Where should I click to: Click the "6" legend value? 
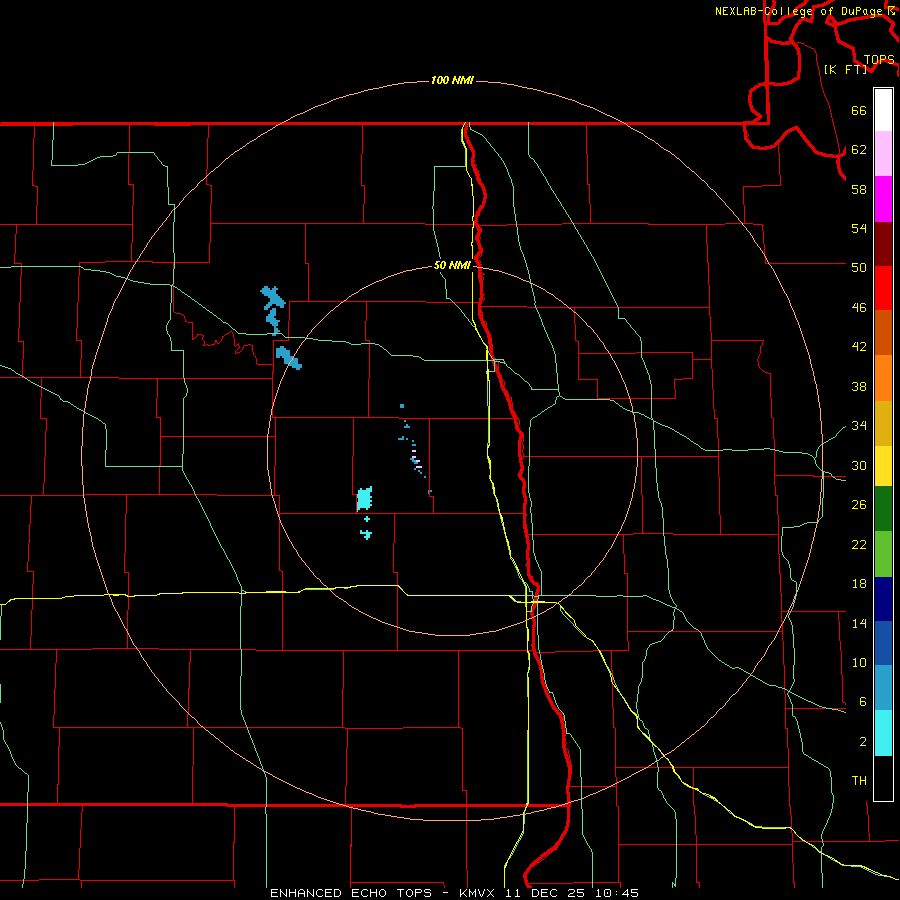pos(863,701)
